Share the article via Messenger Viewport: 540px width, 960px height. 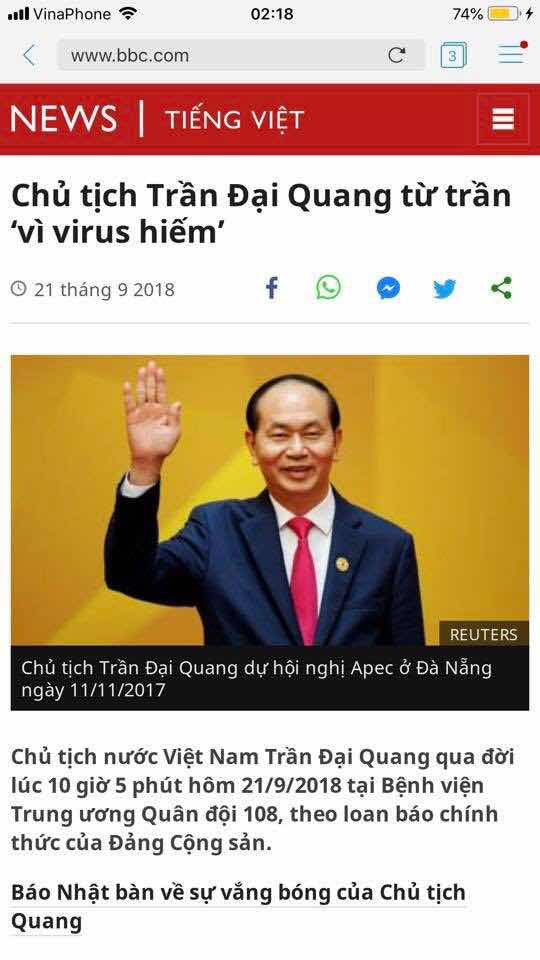[x=388, y=288]
